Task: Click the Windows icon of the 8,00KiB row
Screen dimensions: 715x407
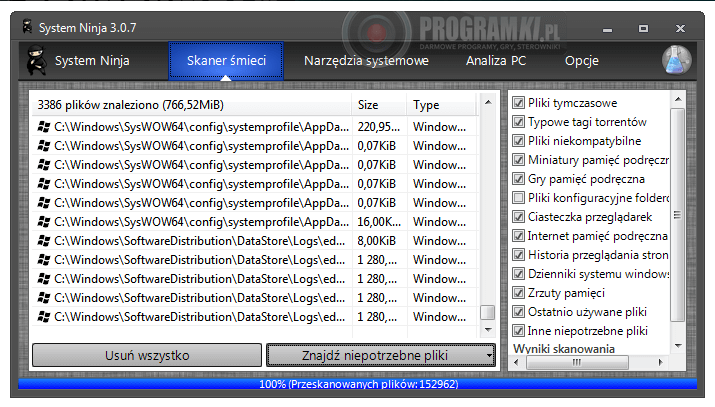Action: click(x=44, y=241)
